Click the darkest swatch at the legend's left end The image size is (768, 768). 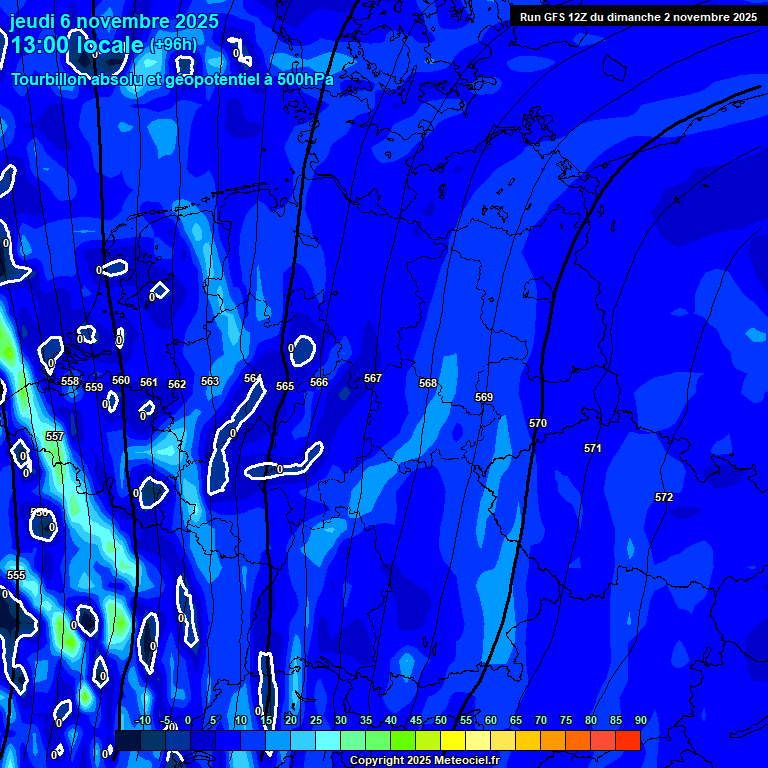coord(128,741)
